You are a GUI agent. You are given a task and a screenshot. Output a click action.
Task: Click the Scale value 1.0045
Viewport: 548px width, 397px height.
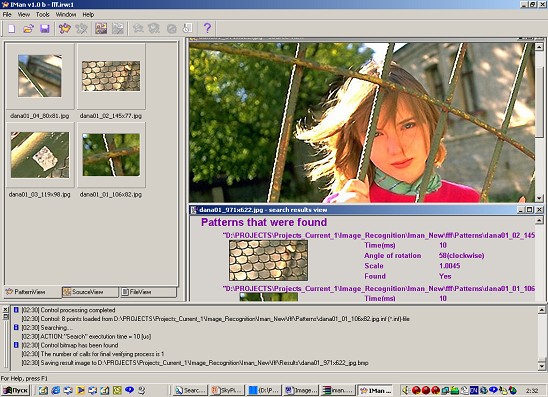pyautogui.click(x=449, y=266)
